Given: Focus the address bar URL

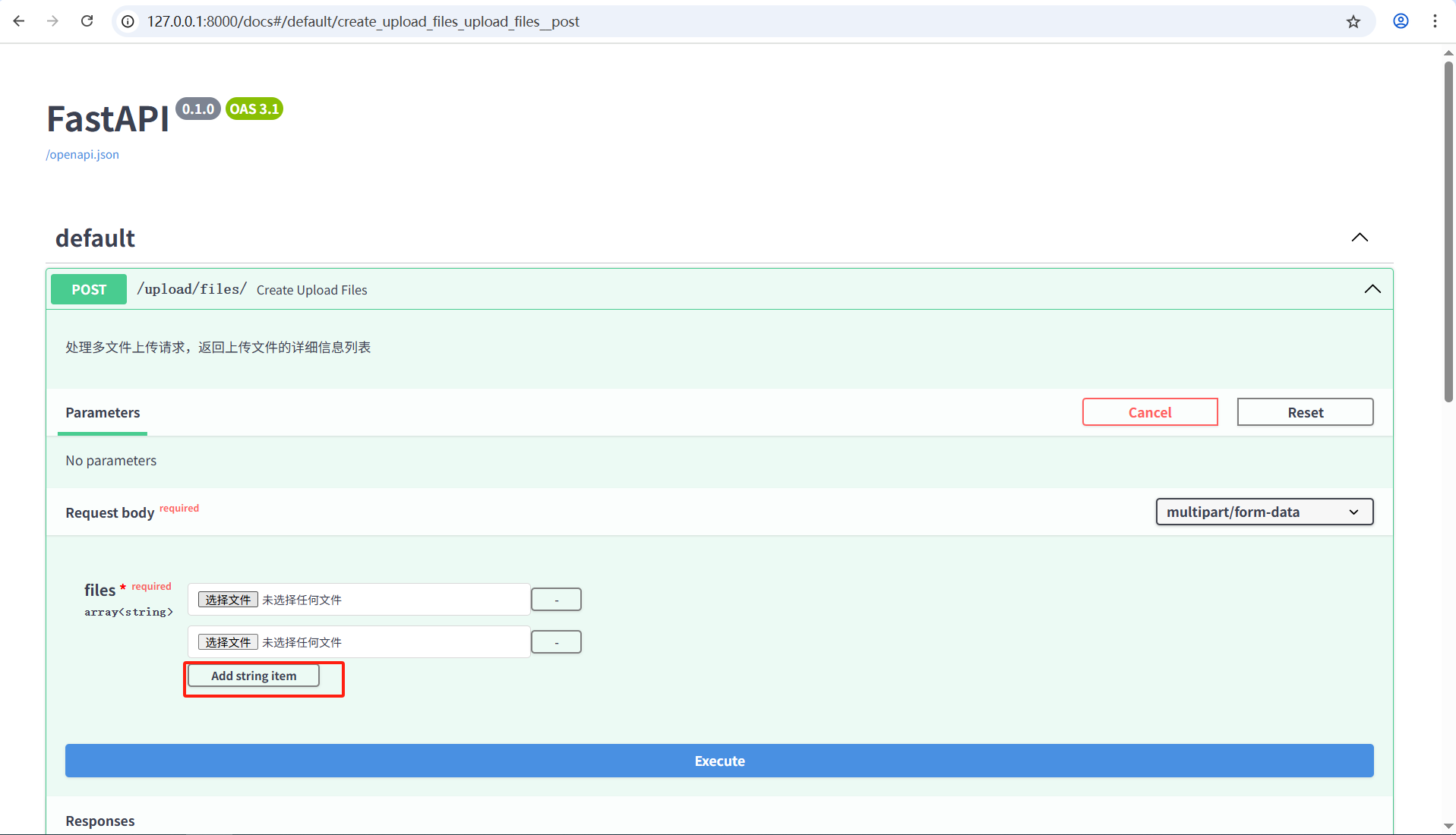Looking at the screenshot, I should (363, 21).
